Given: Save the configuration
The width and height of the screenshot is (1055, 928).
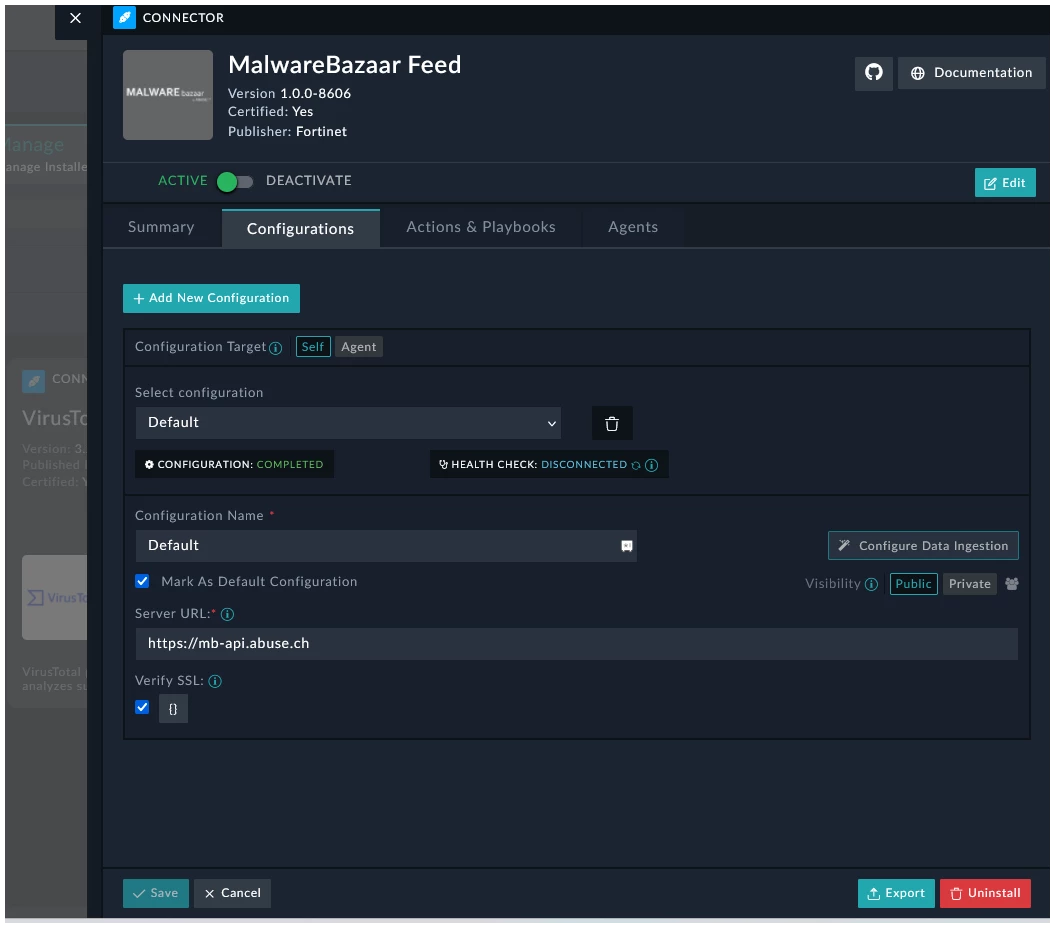Looking at the screenshot, I should coord(155,893).
